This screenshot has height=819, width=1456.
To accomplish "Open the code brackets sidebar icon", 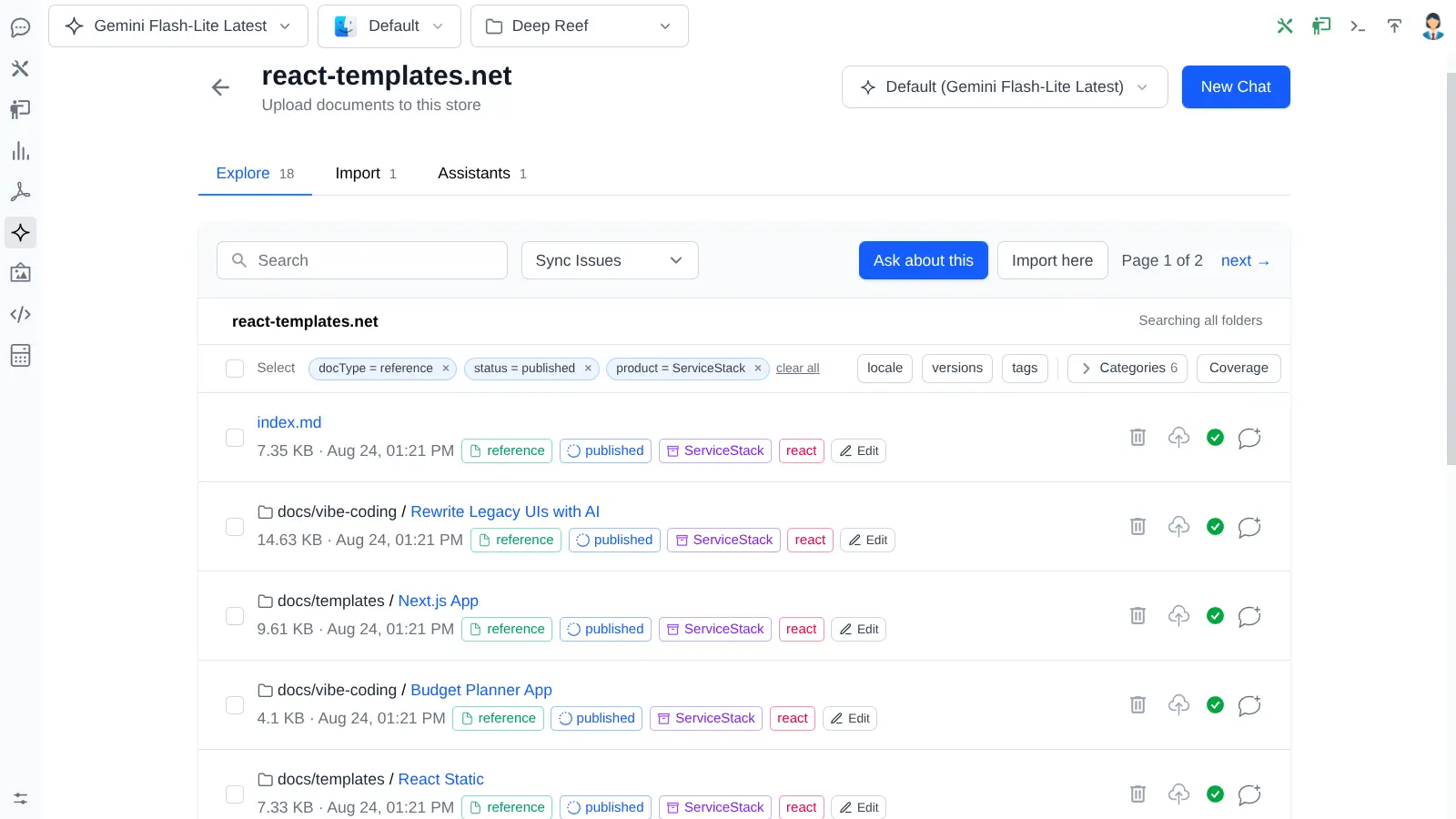I will click(20, 314).
